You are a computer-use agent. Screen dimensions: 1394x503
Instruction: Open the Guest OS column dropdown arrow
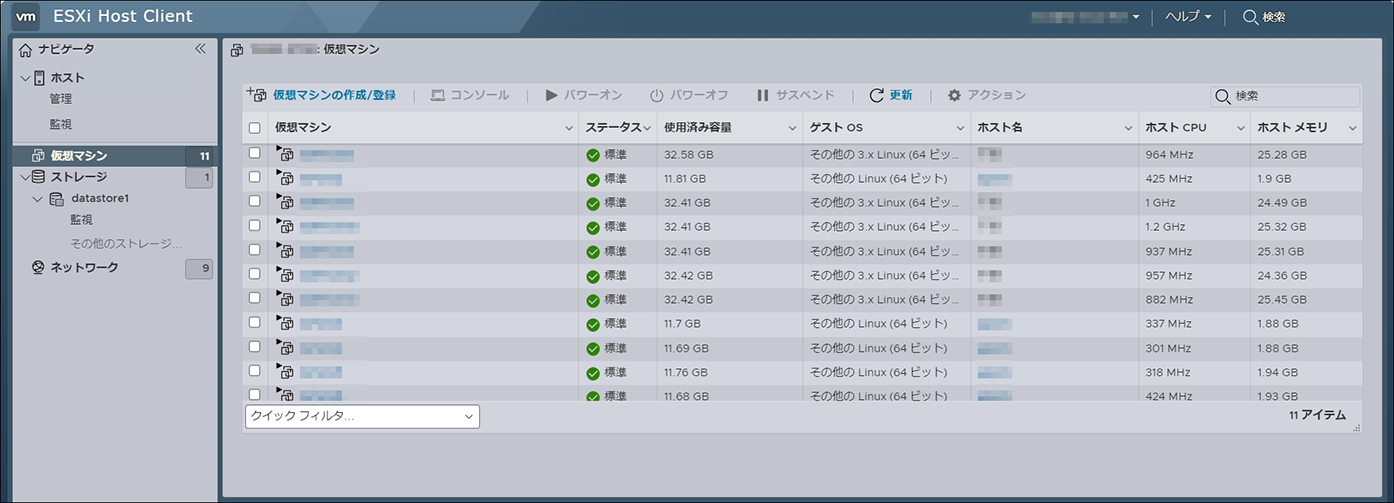(x=960, y=128)
